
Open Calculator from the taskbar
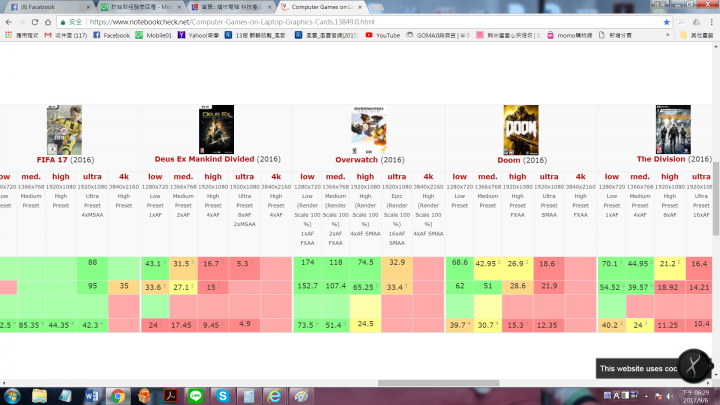pyautogui.click(x=249, y=396)
